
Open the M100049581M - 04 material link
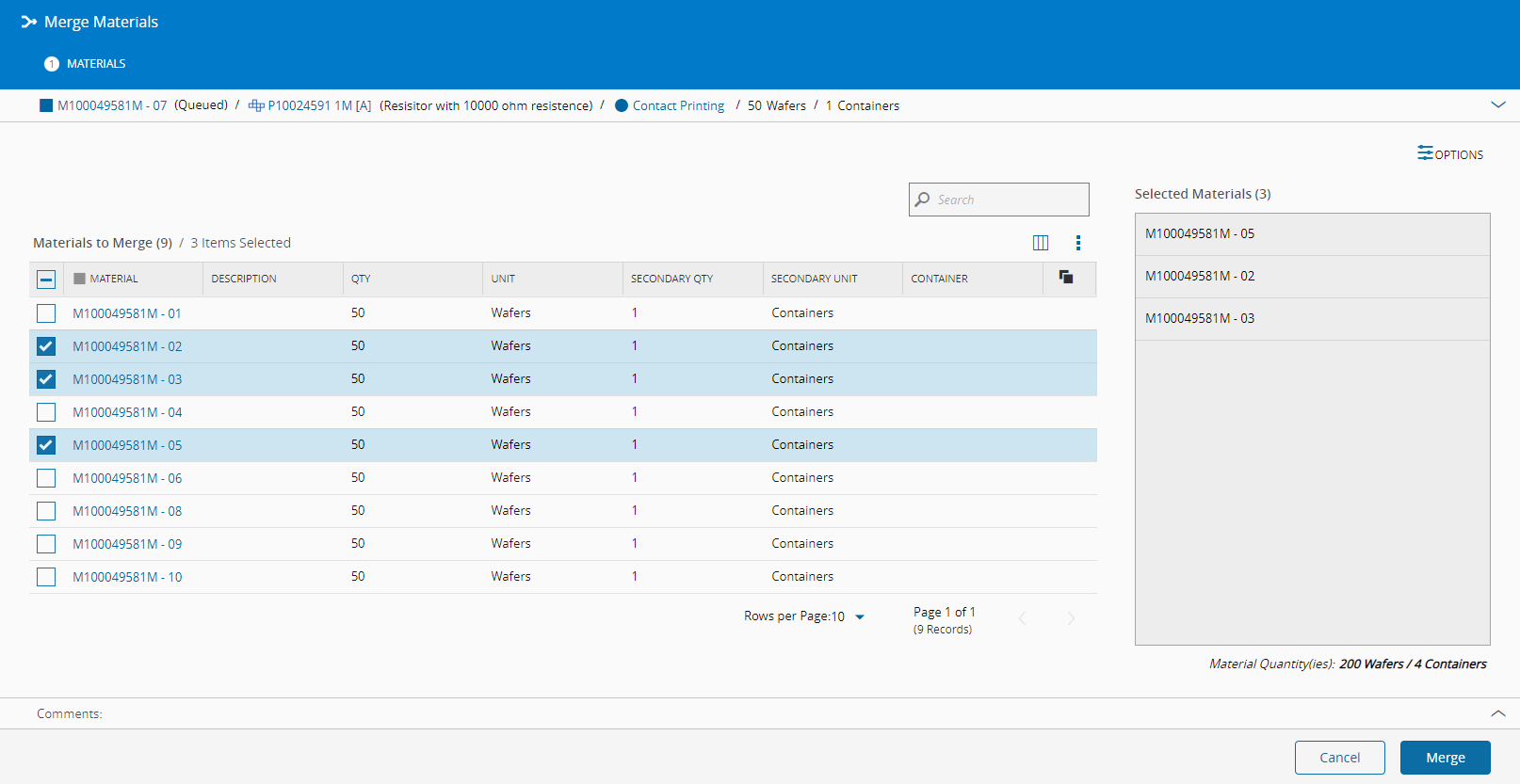click(x=127, y=412)
